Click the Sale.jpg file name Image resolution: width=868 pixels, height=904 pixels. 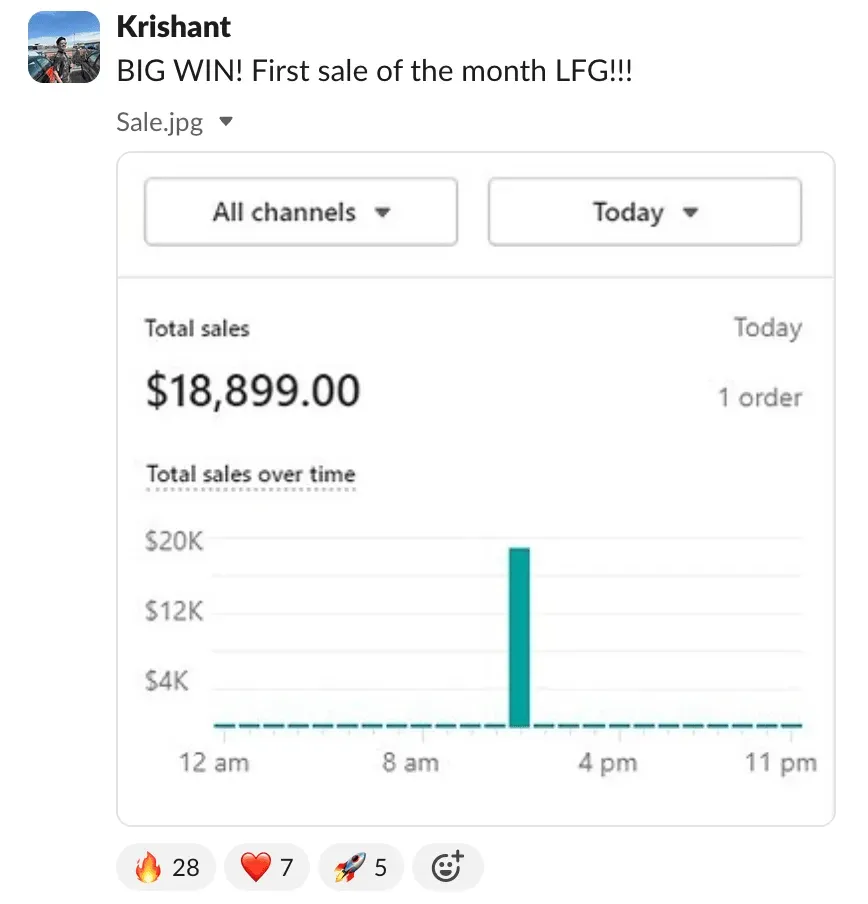pos(160,122)
